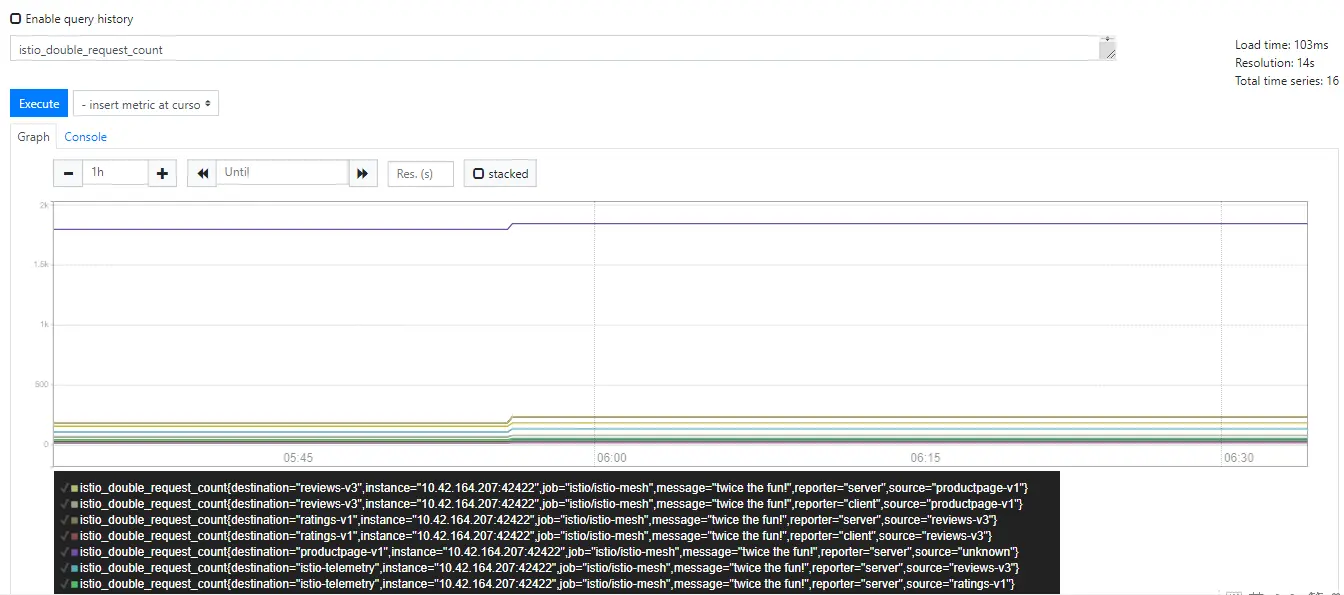Decrease the time range with the minus button
The width and height of the screenshot is (1344, 595).
pos(68,173)
